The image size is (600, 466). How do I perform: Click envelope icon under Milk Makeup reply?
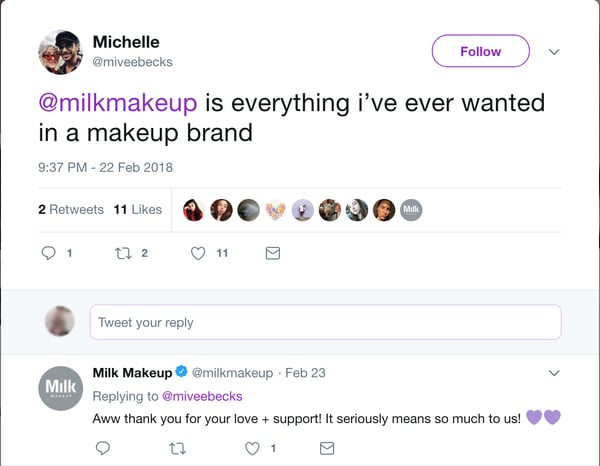325,449
